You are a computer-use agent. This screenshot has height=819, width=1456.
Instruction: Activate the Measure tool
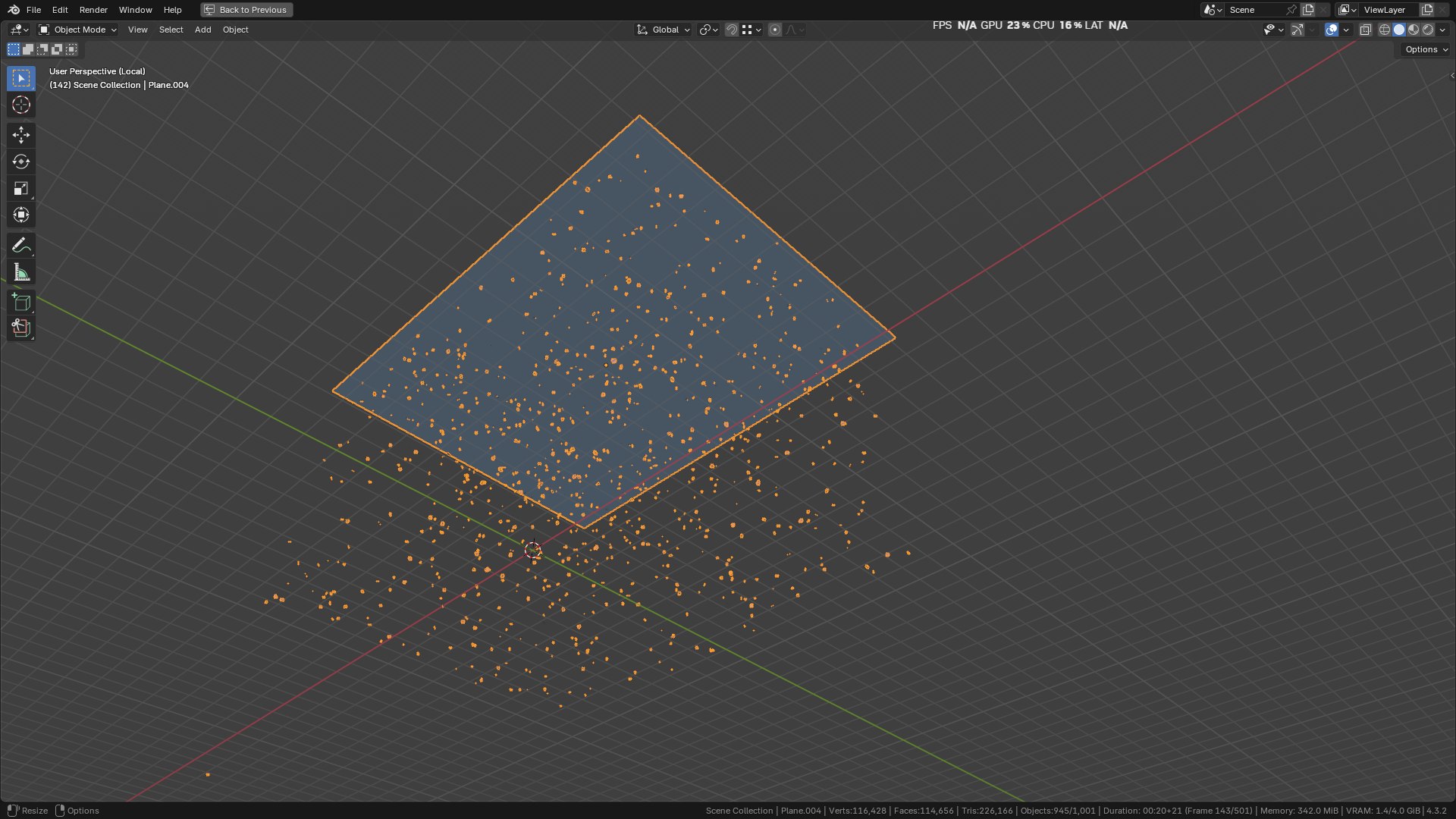point(21,271)
